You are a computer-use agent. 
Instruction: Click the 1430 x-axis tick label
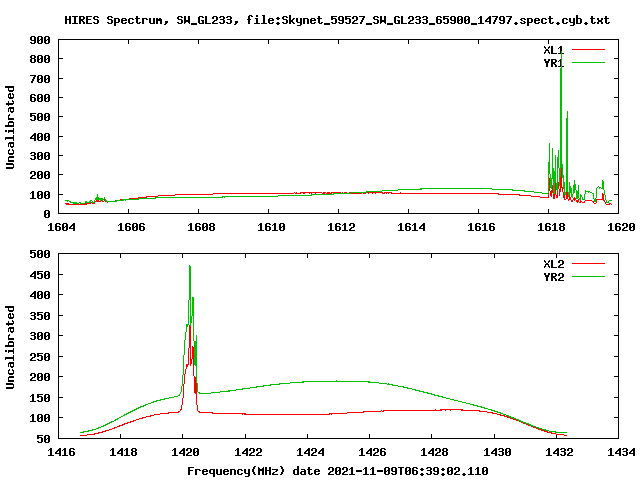click(497, 452)
